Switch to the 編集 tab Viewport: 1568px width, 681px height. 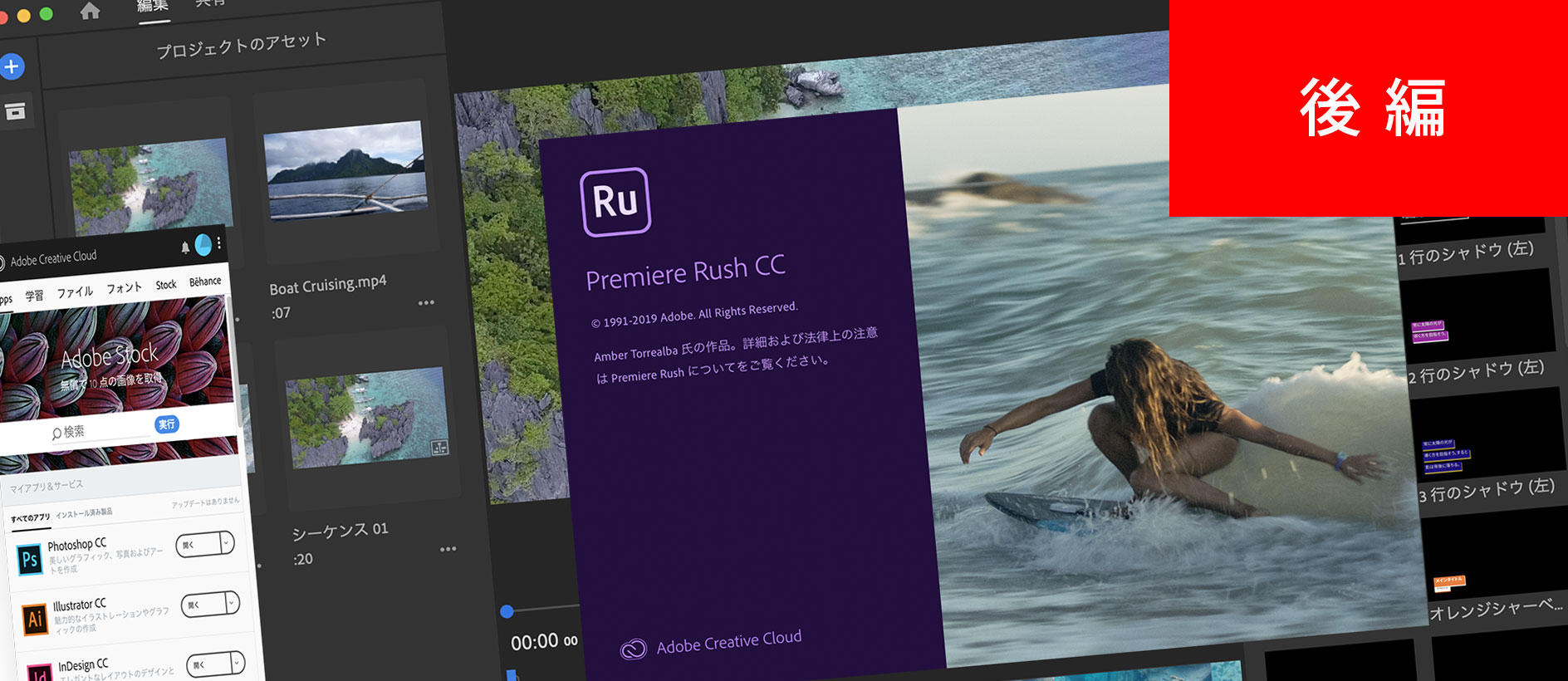click(x=153, y=7)
